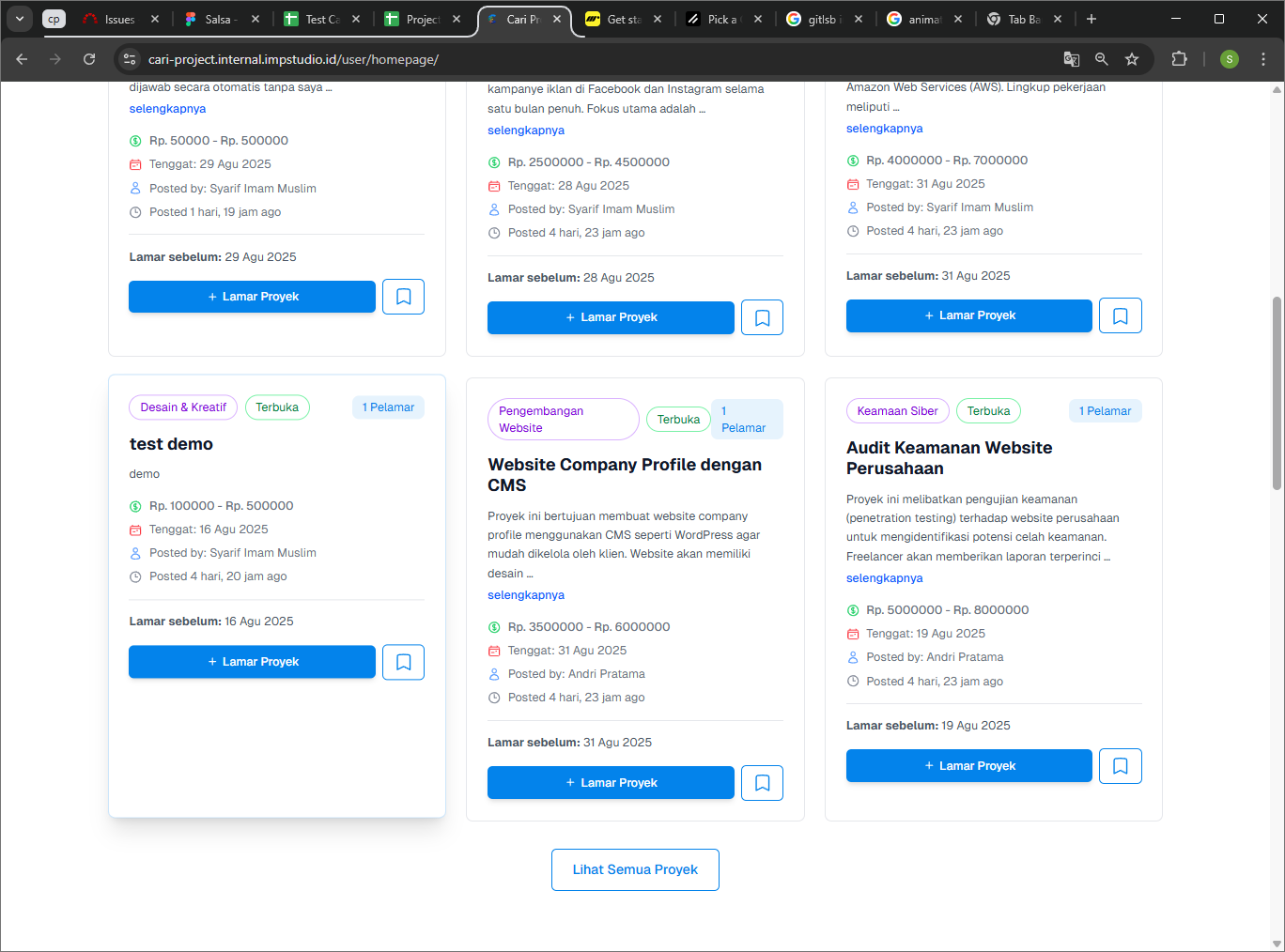Open the tab search dropdown
This screenshot has width=1285, height=952.
20,19
